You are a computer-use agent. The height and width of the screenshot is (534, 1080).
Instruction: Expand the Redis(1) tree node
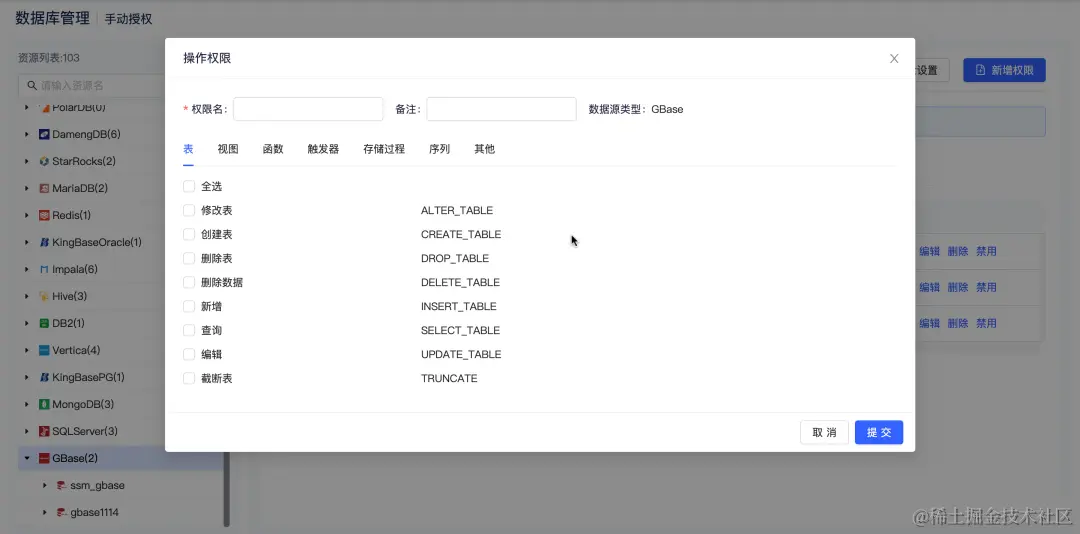click(x=27, y=216)
